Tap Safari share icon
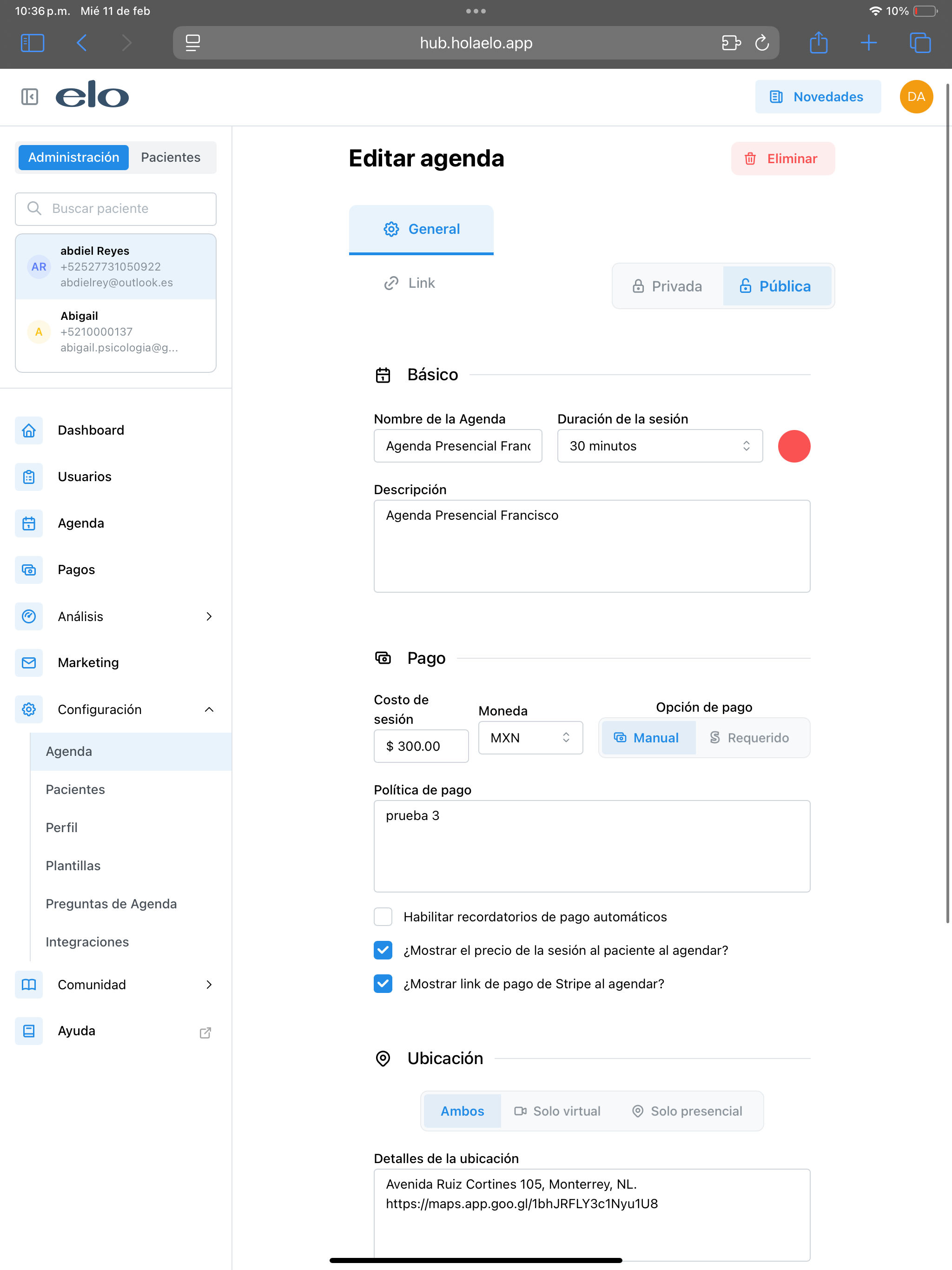The height and width of the screenshot is (1270, 952). (818, 42)
